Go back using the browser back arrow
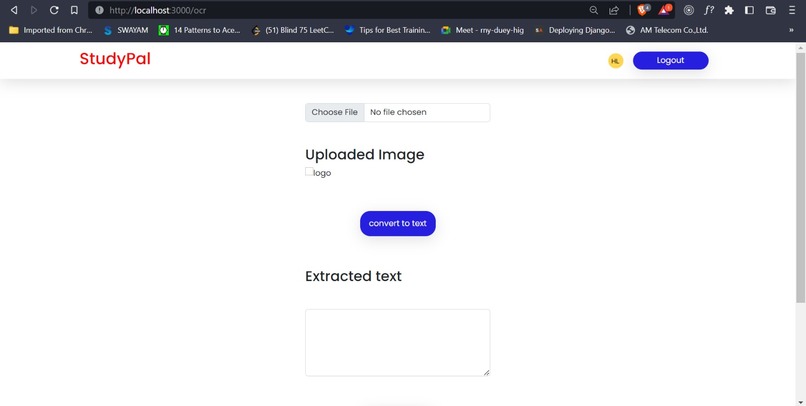Viewport: 806px width, 406px height. pos(14,10)
